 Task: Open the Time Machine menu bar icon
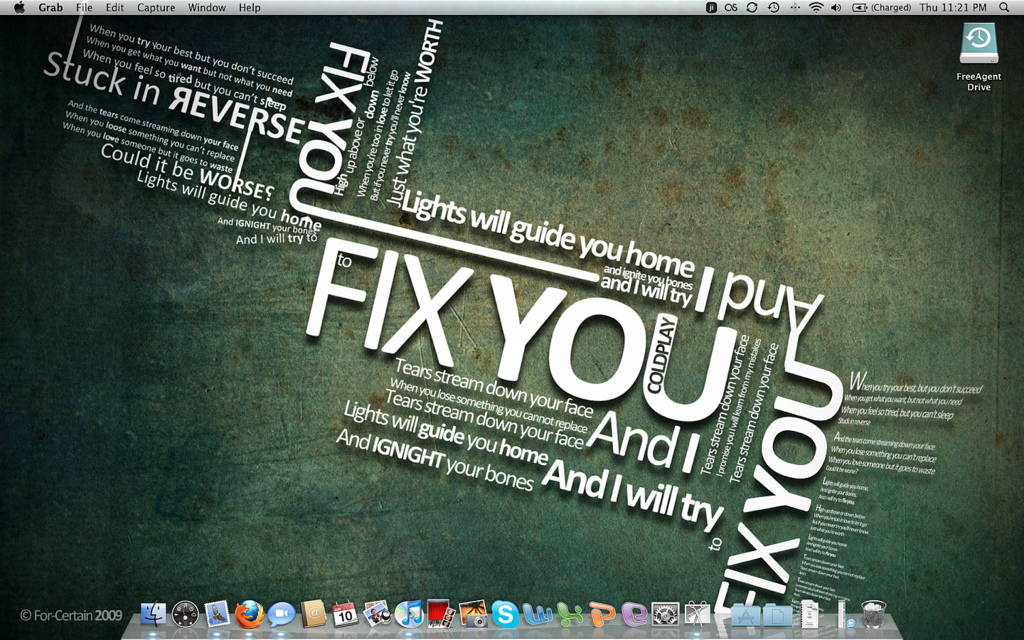[x=773, y=8]
